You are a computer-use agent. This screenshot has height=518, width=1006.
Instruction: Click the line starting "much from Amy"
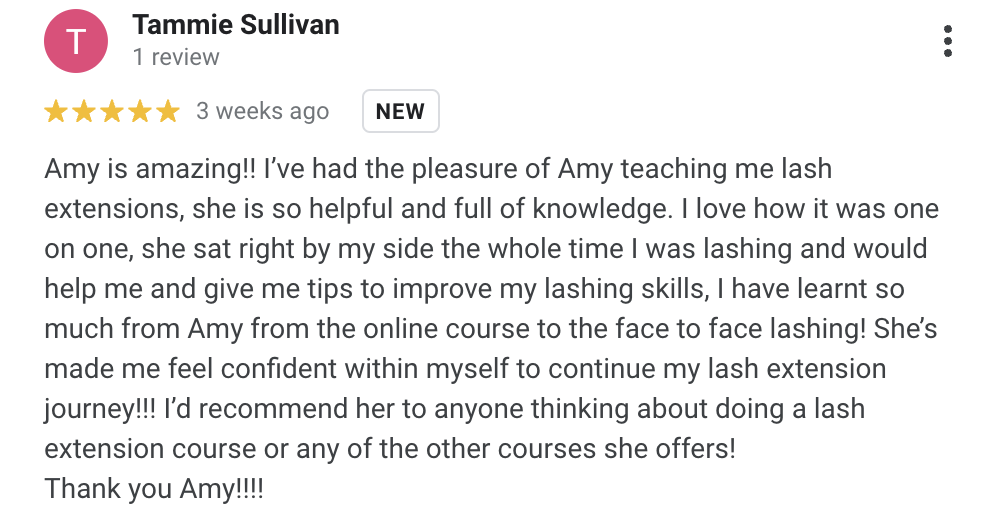point(490,329)
